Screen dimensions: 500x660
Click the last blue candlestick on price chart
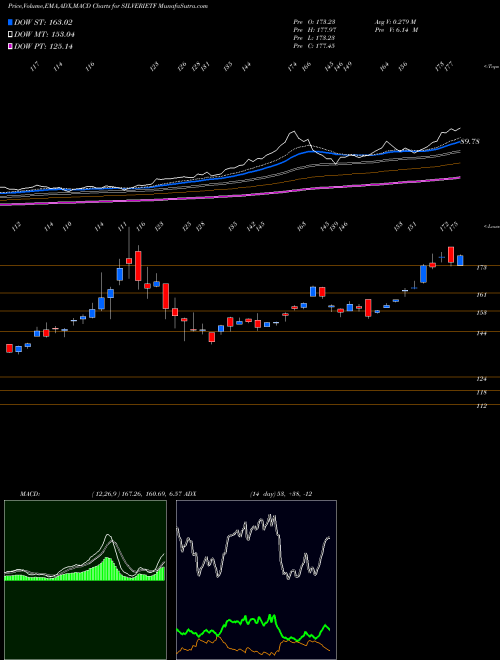coord(460,260)
